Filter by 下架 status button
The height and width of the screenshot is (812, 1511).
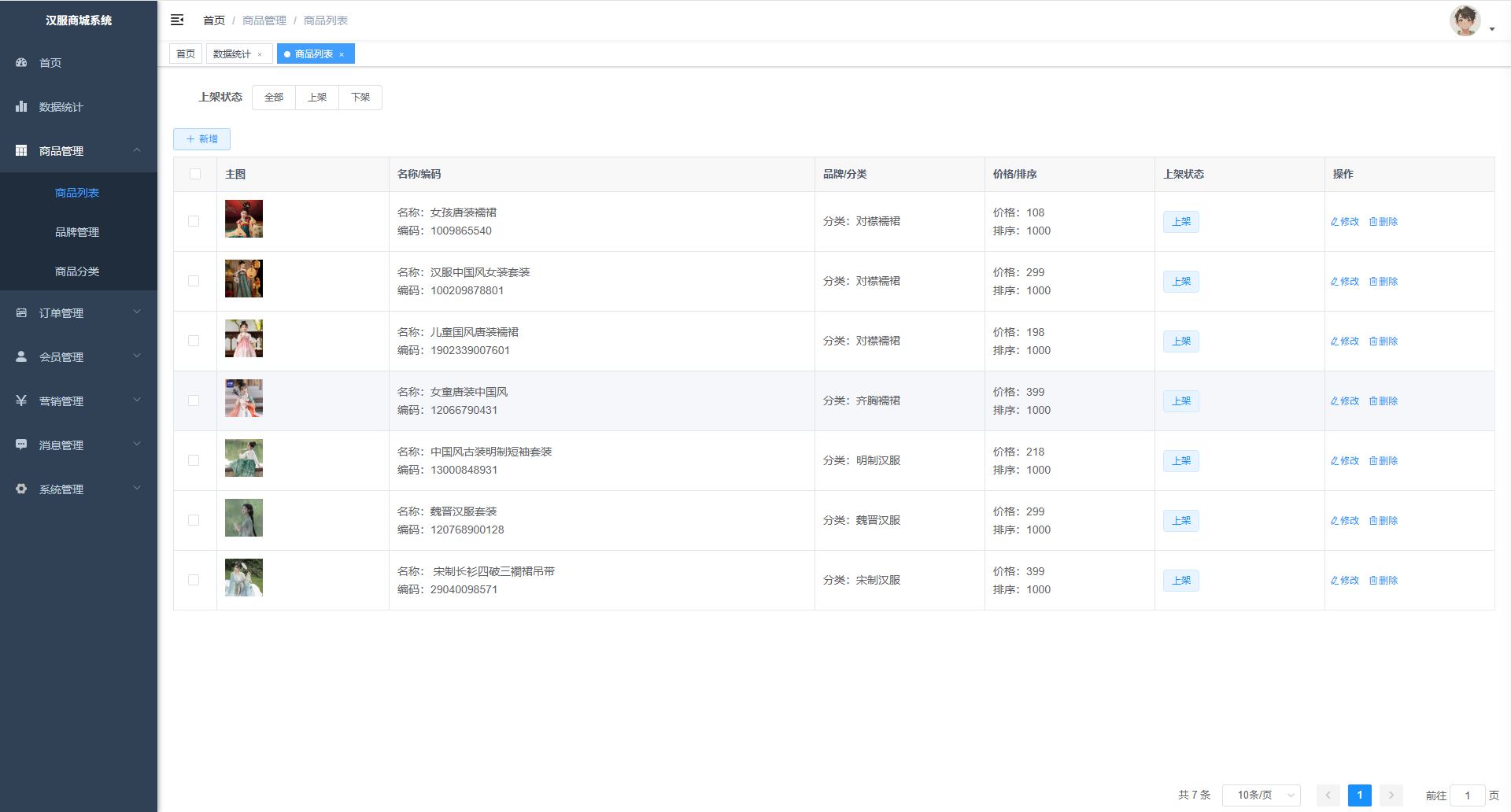[360, 98]
